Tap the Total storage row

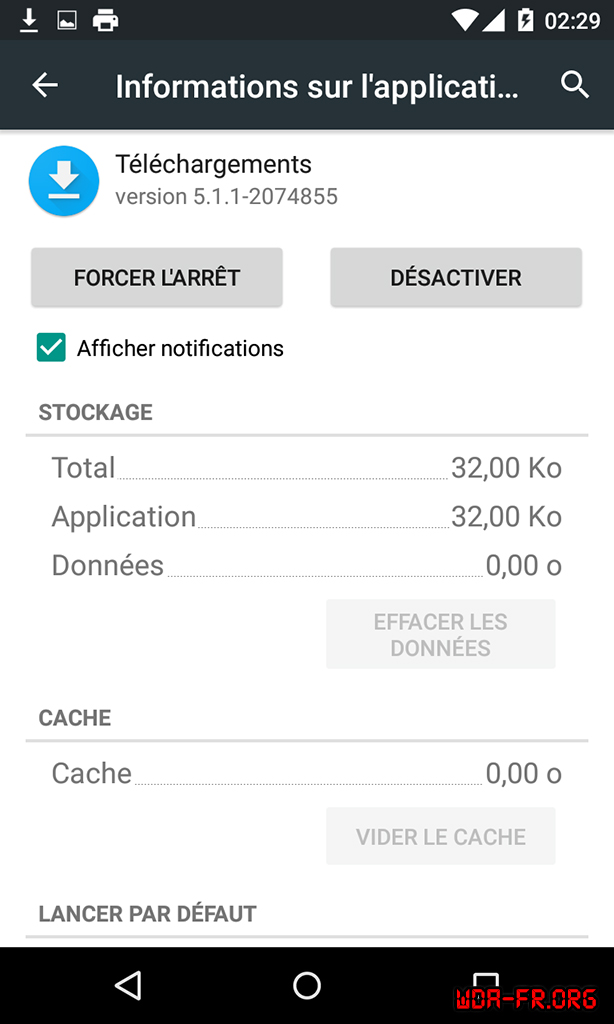coord(306,468)
